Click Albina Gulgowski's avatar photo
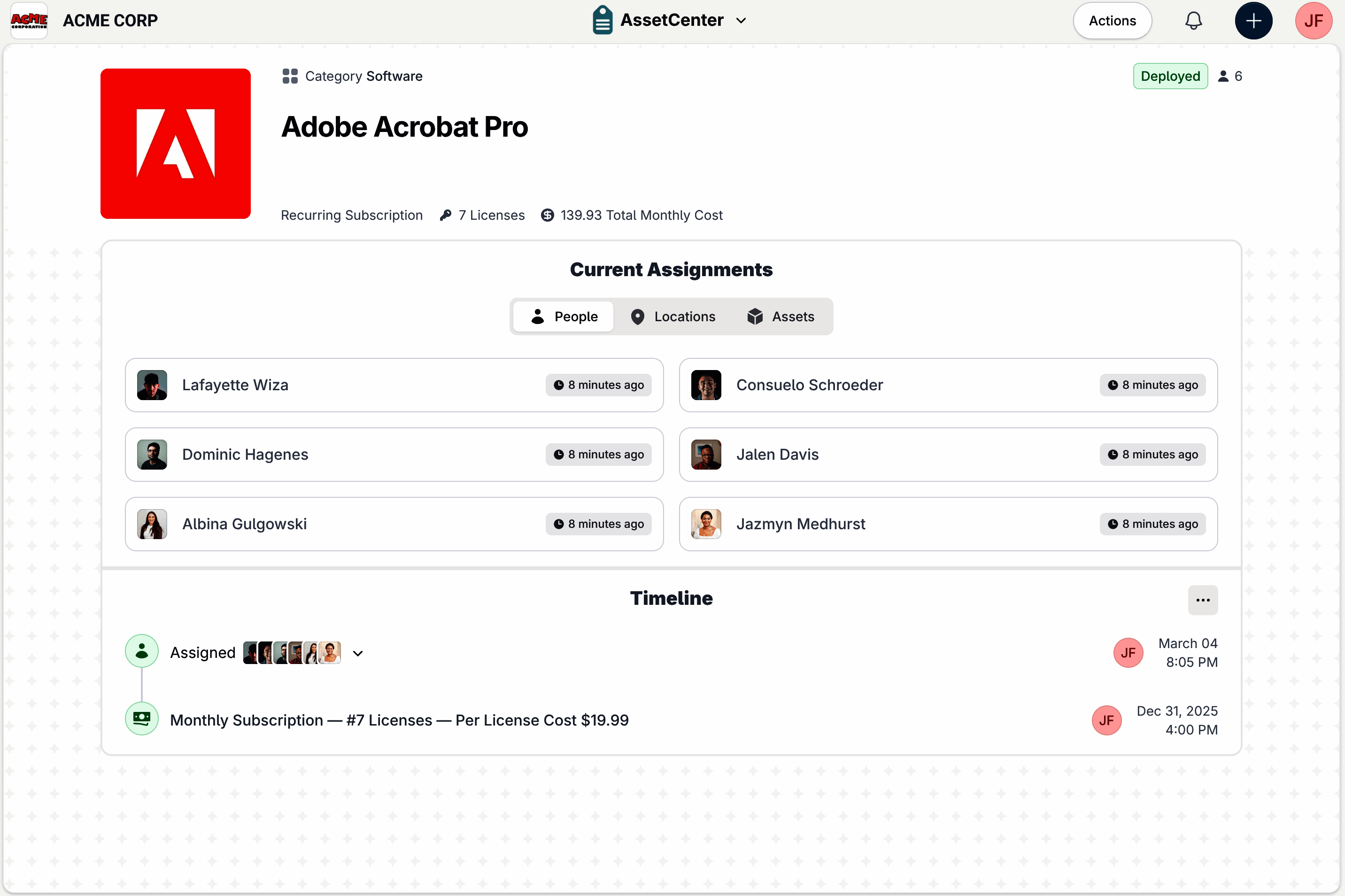Image resolution: width=1345 pixels, height=896 pixels. [152, 524]
